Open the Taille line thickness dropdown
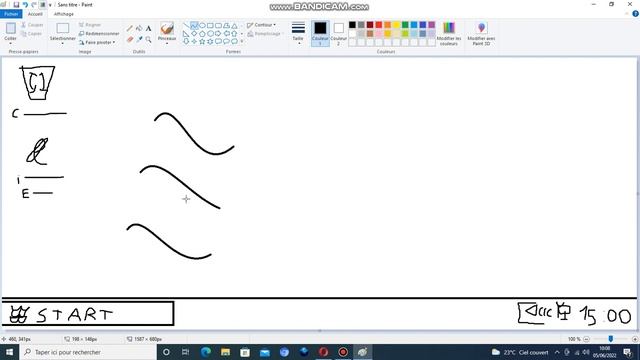This screenshot has width=640, height=360. tap(298, 33)
